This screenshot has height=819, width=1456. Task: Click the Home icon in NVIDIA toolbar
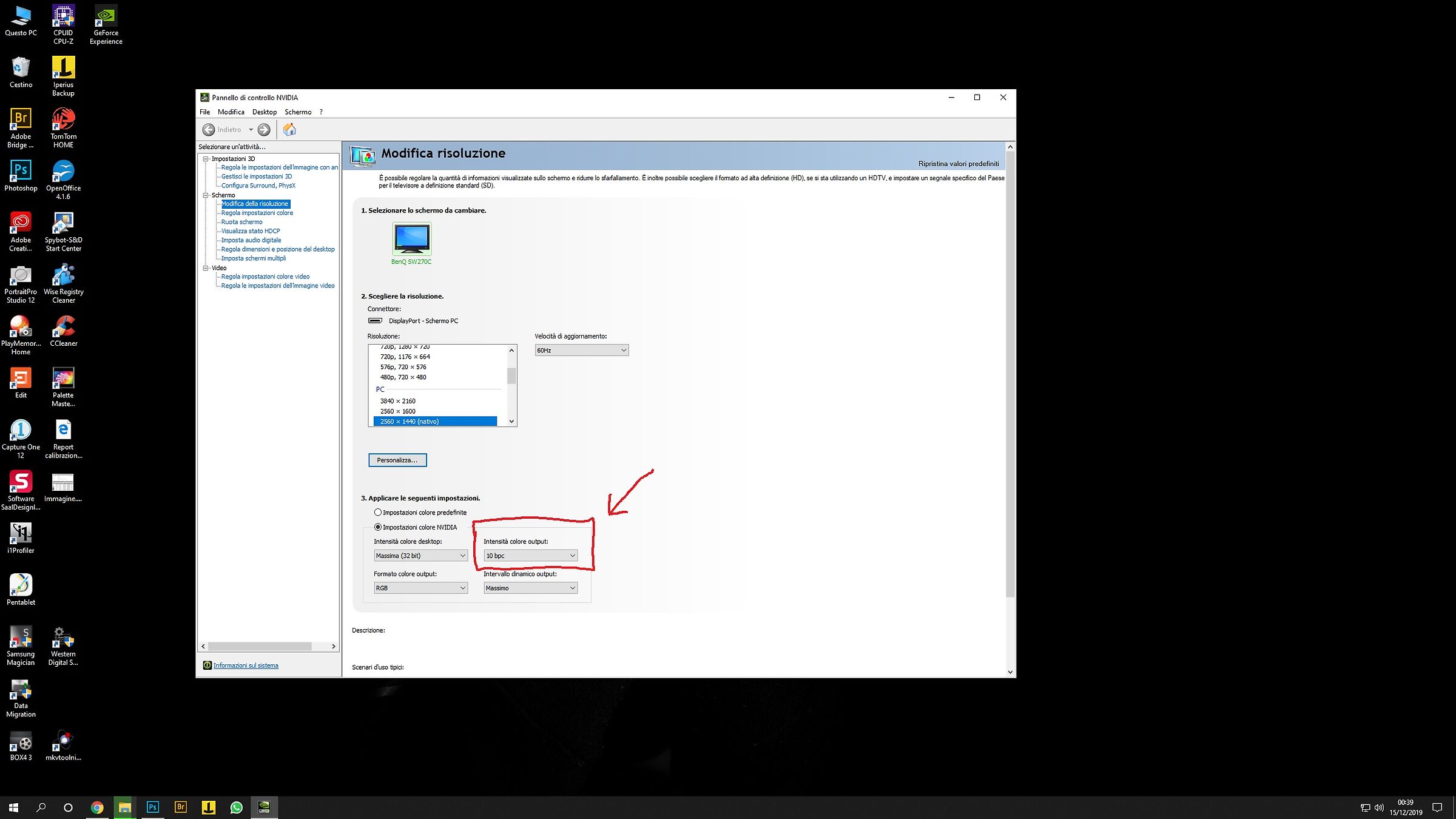289,129
